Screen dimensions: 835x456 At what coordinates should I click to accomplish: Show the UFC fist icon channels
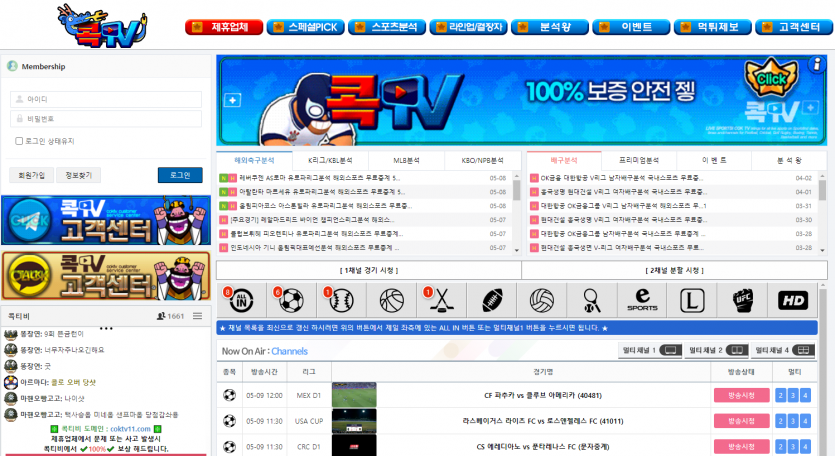(x=741, y=299)
